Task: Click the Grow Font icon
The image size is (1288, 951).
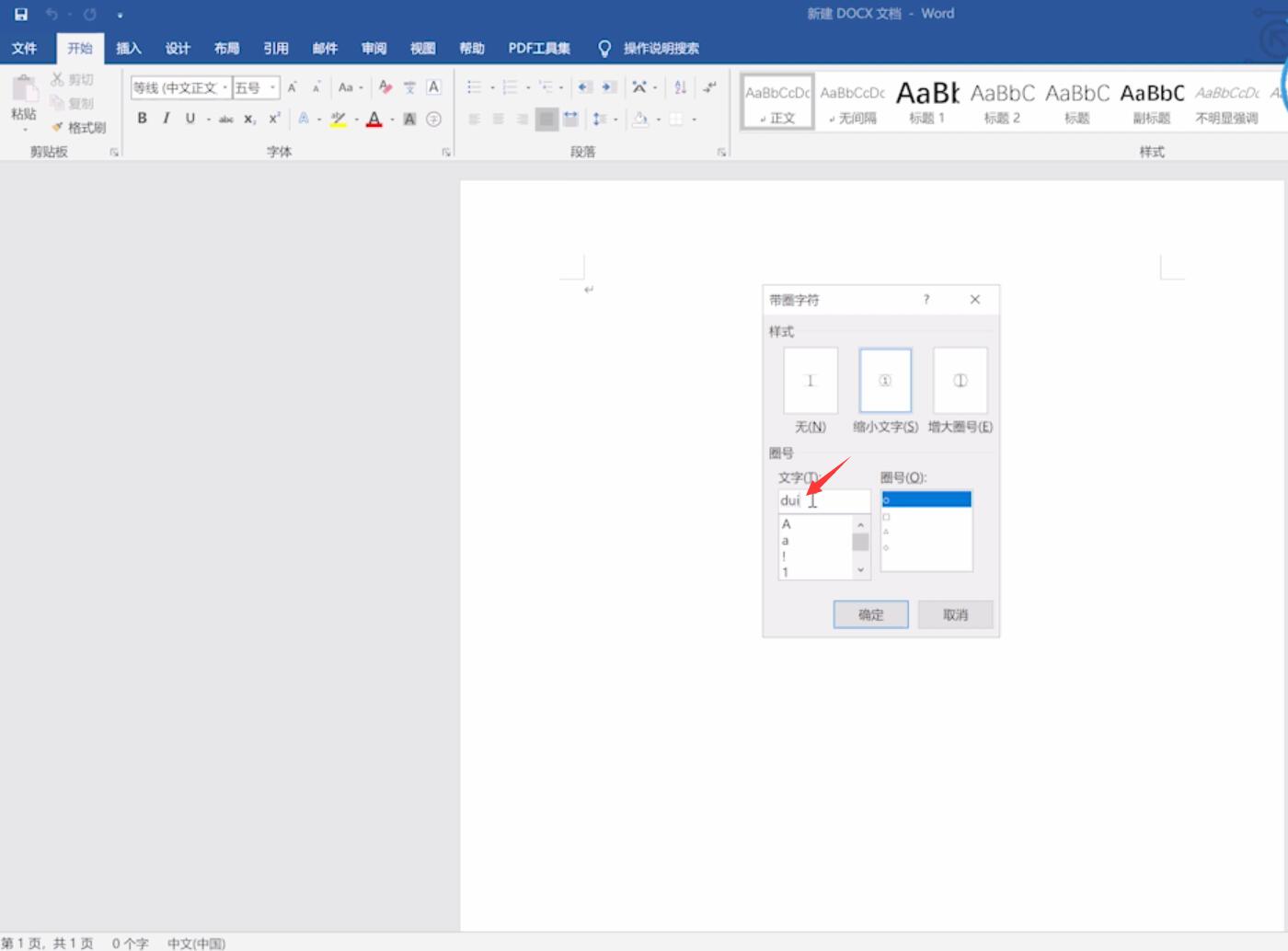Action: click(293, 87)
